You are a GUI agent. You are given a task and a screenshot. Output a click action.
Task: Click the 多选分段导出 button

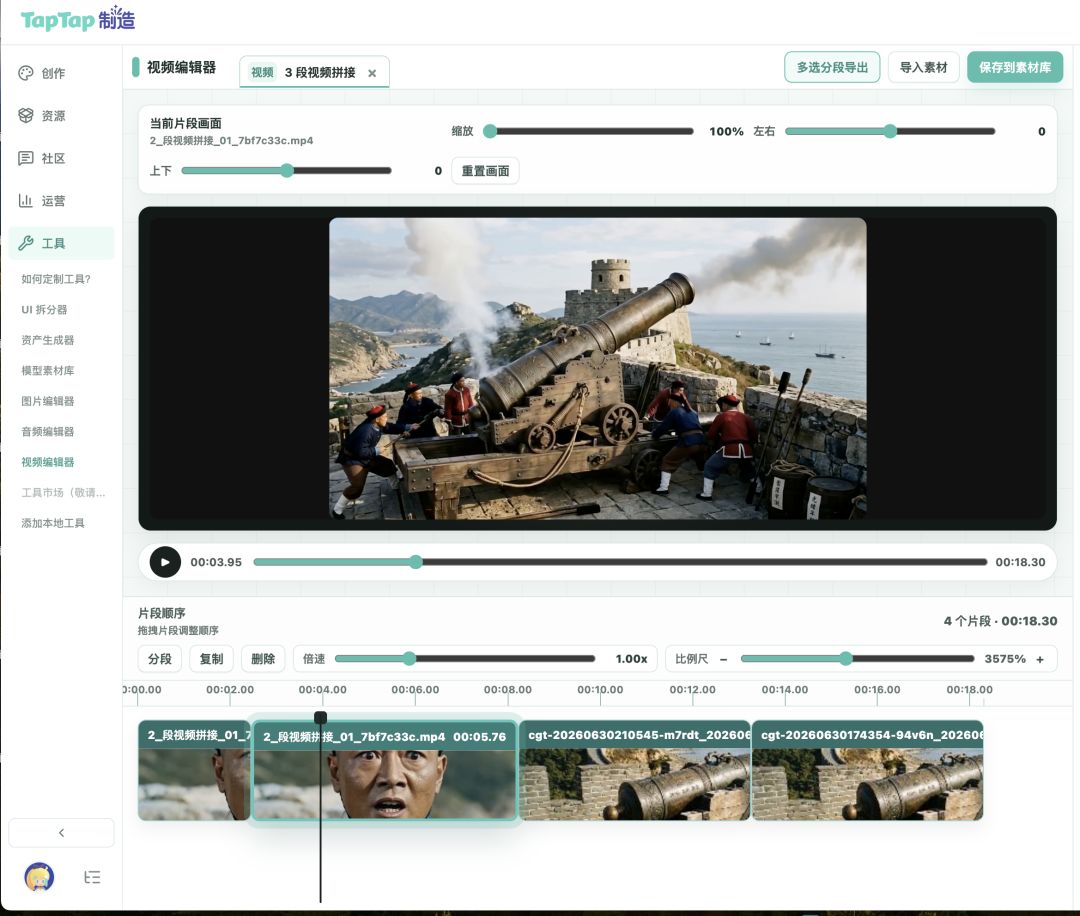coord(832,67)
